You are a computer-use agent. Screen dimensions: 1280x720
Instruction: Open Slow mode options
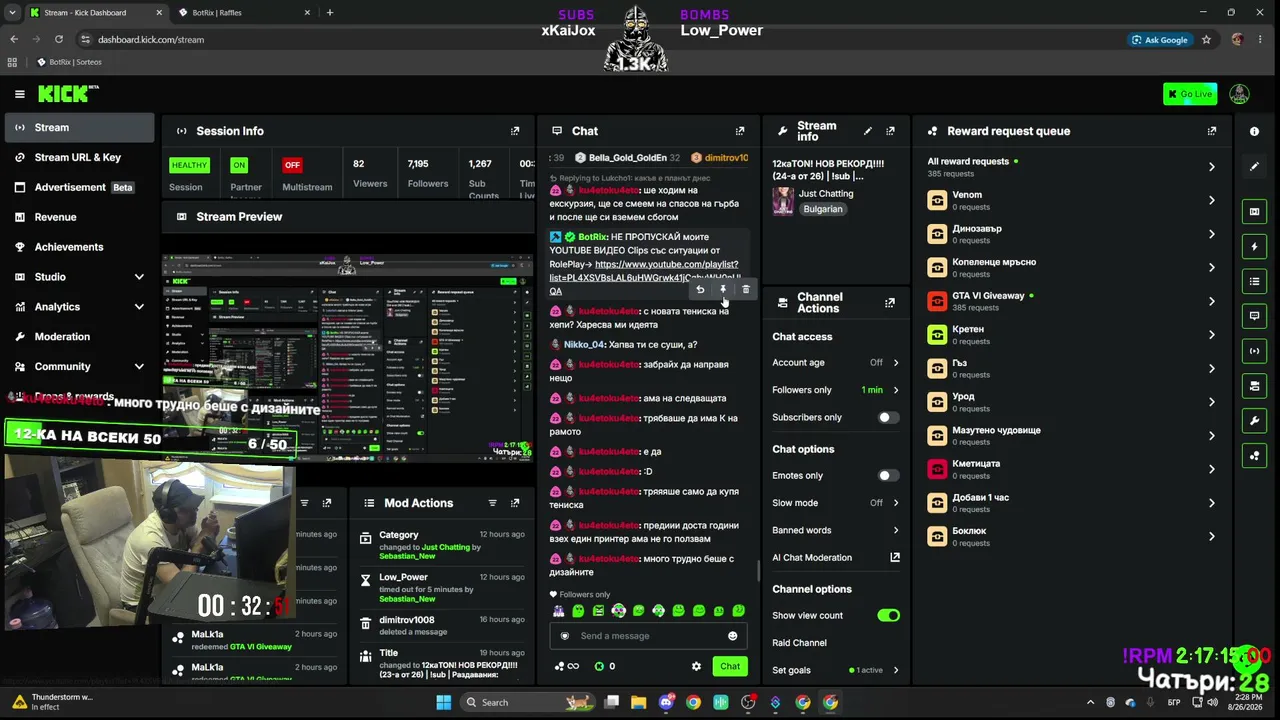836,503
